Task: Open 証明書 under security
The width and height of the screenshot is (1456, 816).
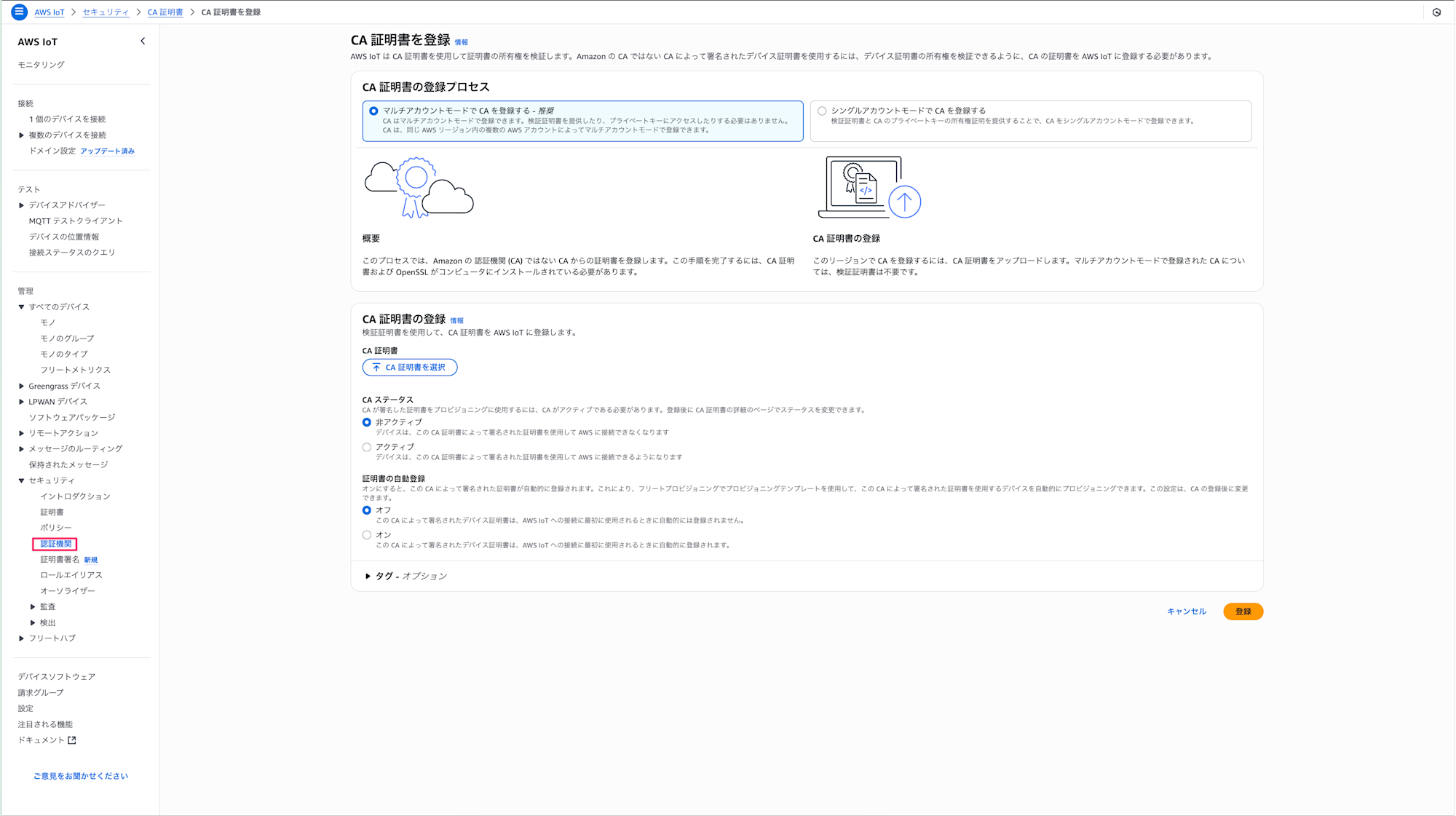Action: (x=52, y=512)
